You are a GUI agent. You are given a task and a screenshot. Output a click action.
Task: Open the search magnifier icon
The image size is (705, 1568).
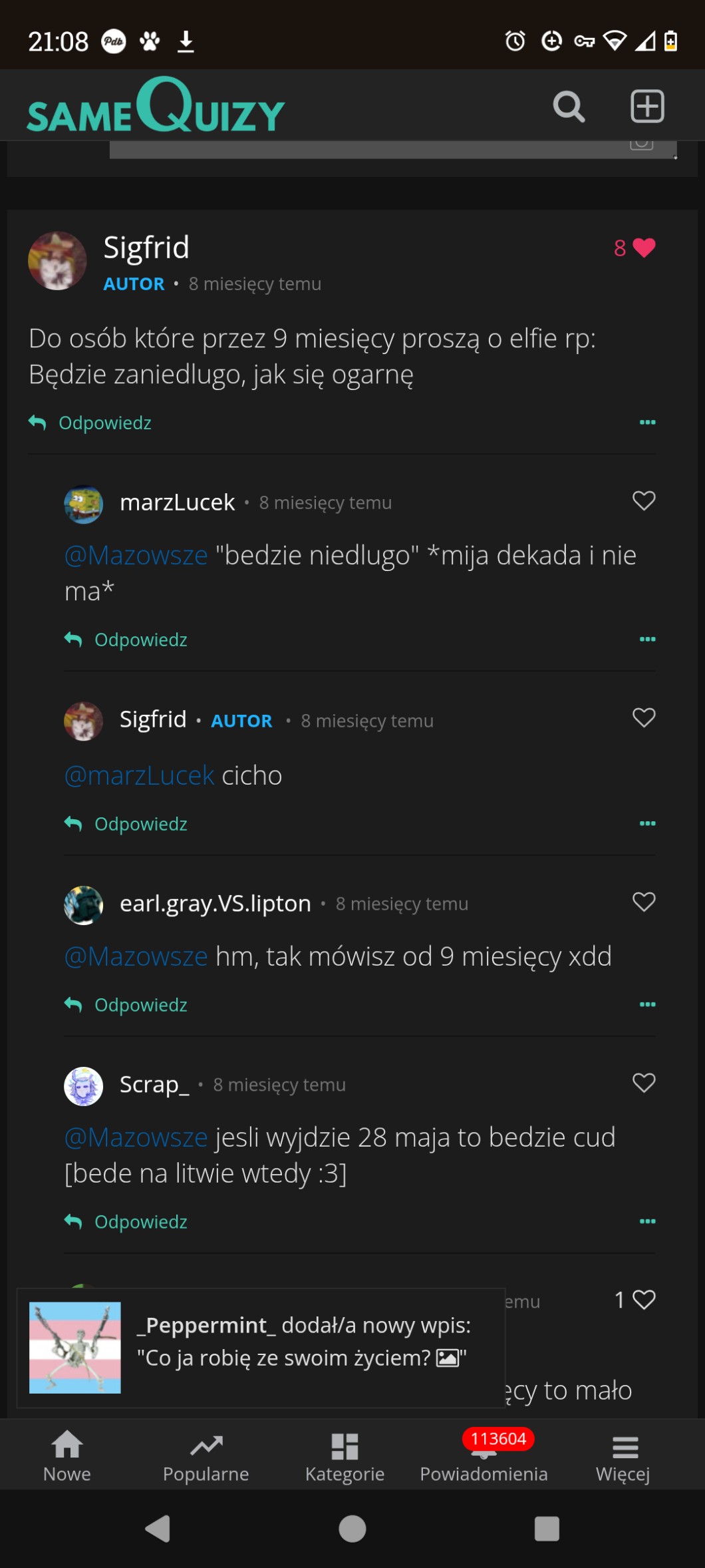[569, 106]
